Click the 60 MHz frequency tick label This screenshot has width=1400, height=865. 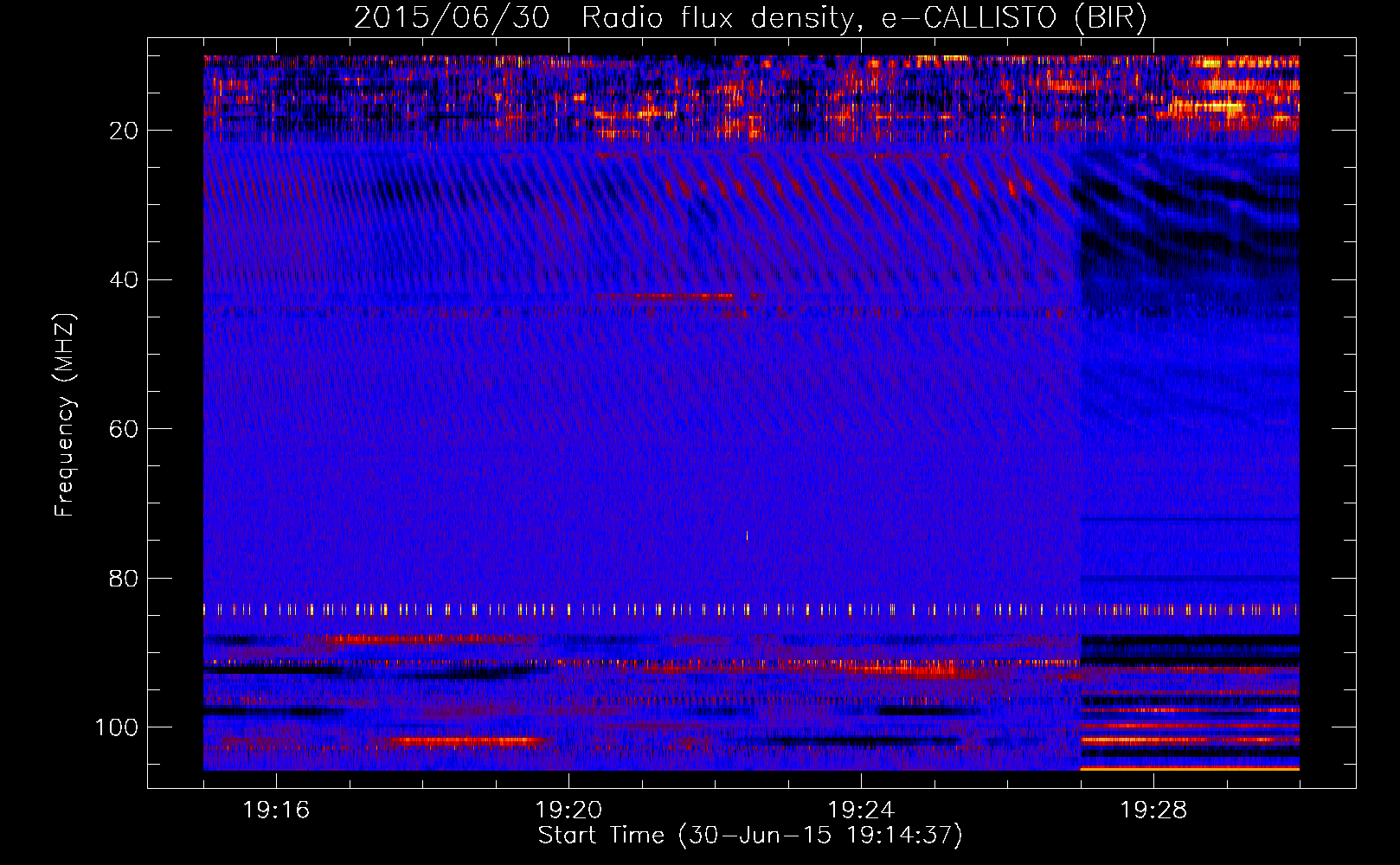coord(125,429)
